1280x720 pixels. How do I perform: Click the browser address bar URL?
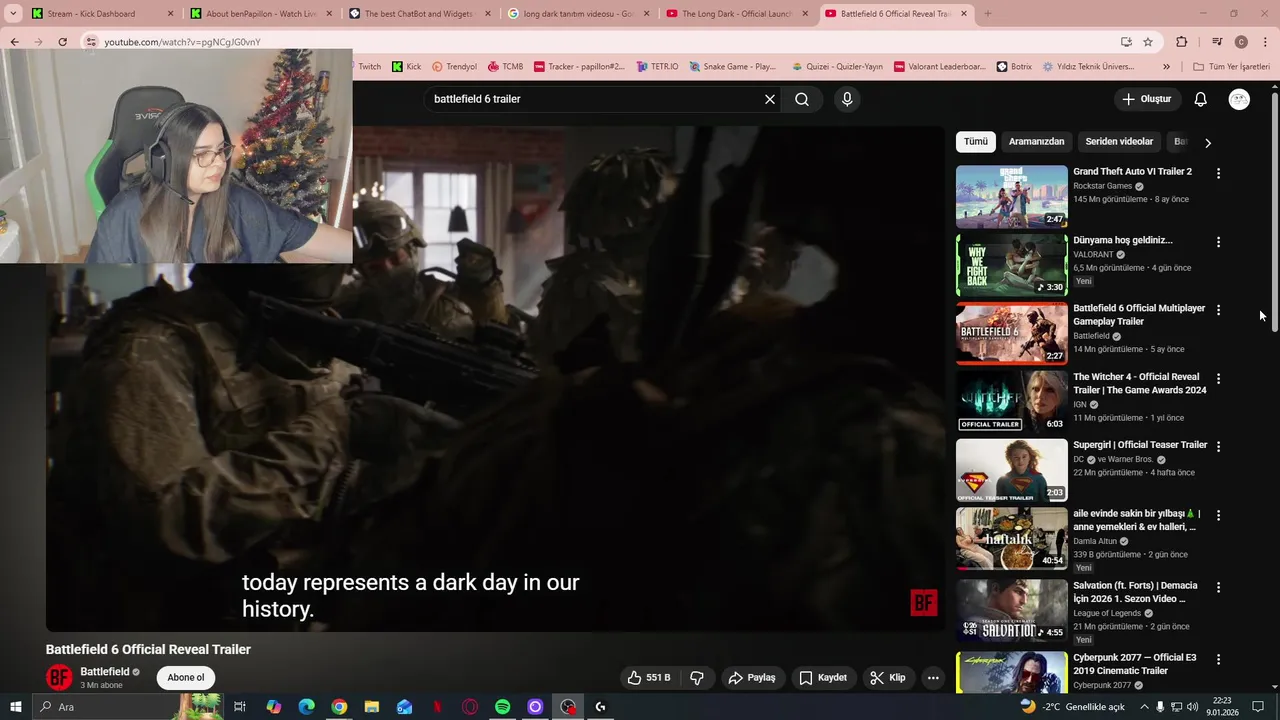point(182,42)
